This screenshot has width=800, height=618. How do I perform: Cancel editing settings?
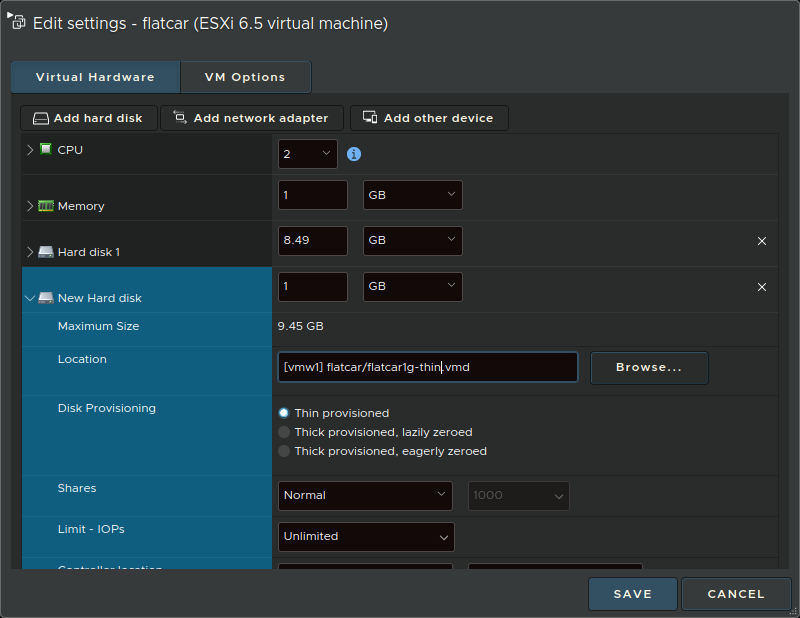(736, 594)
